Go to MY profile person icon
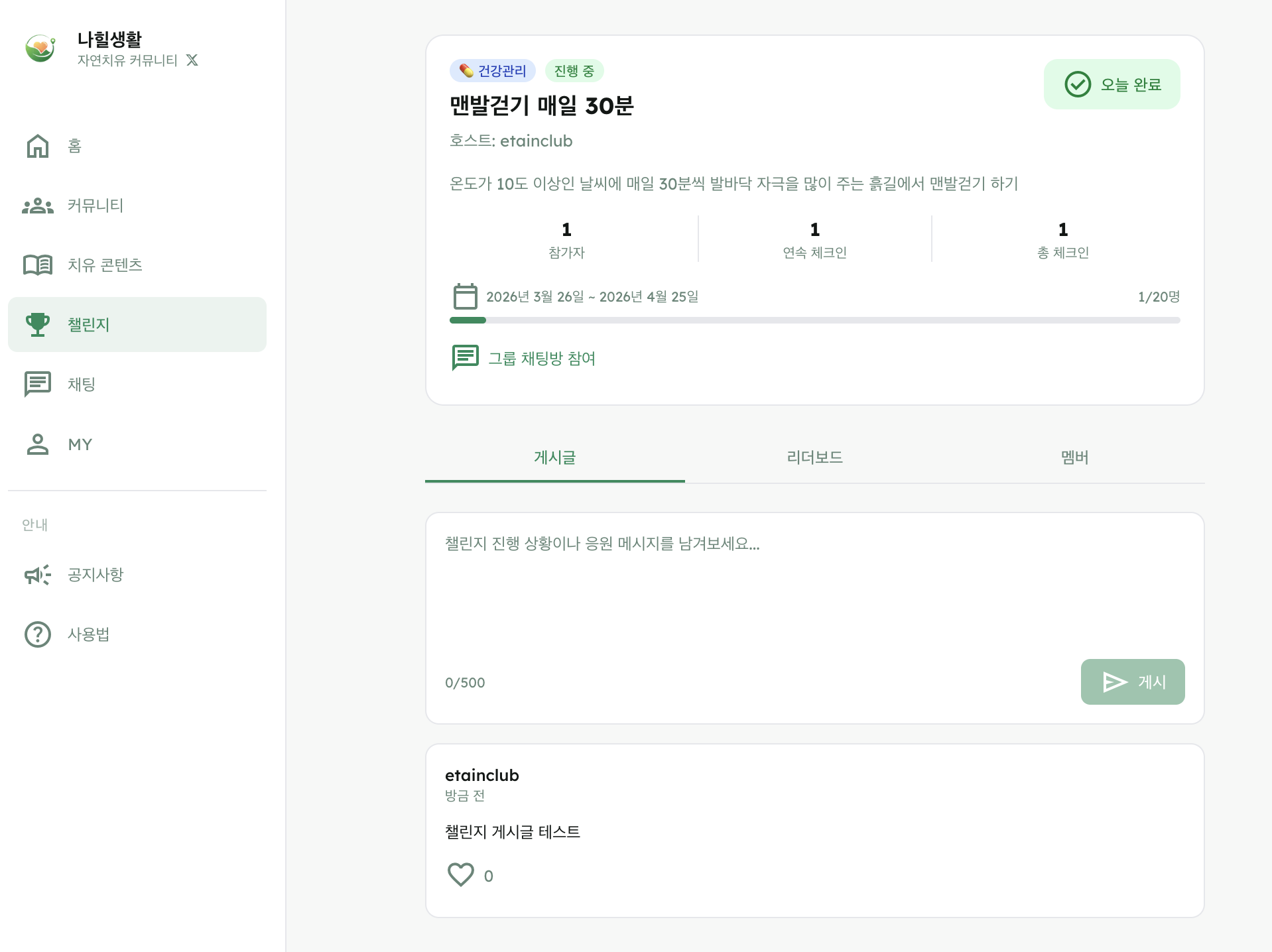 click(x=38, y=444)
